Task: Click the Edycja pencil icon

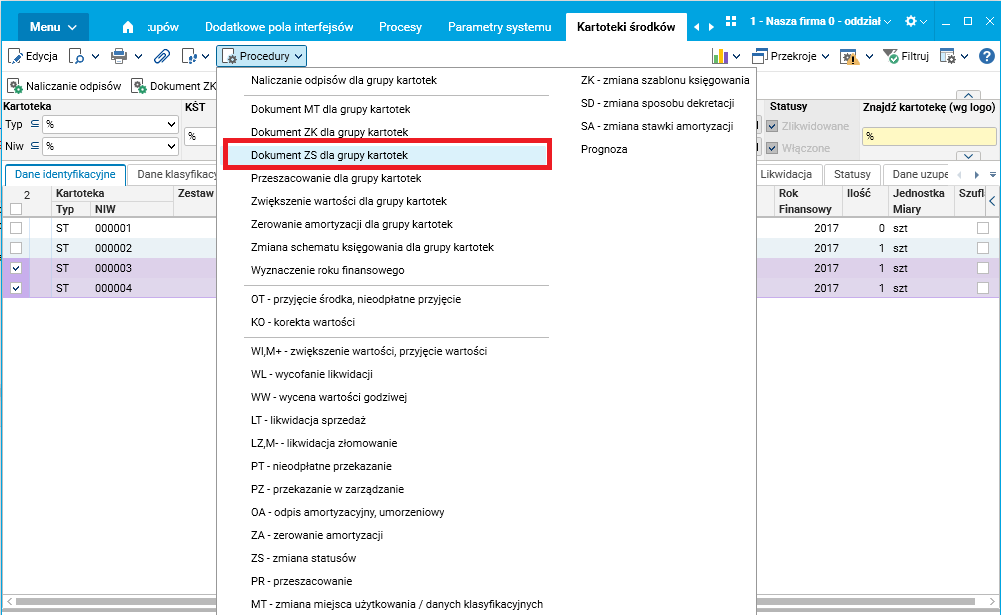Action: 15,56
